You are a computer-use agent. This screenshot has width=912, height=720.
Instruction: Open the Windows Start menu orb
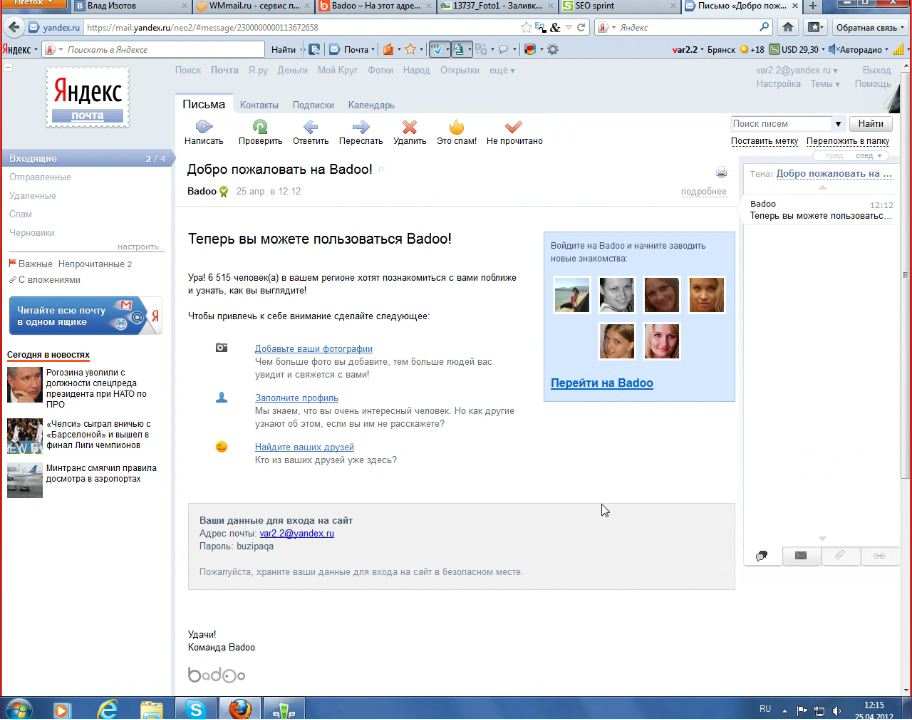(x=17, y=709)
